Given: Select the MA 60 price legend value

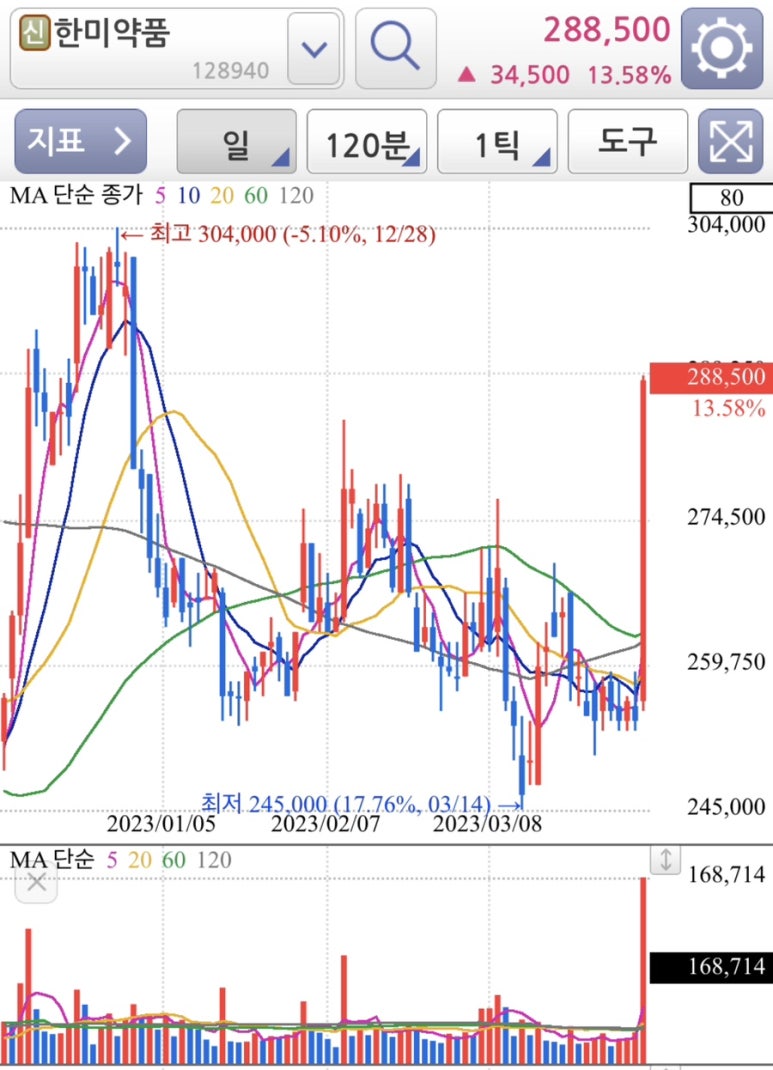Looking at the screenshot, I should click(256, 196).
